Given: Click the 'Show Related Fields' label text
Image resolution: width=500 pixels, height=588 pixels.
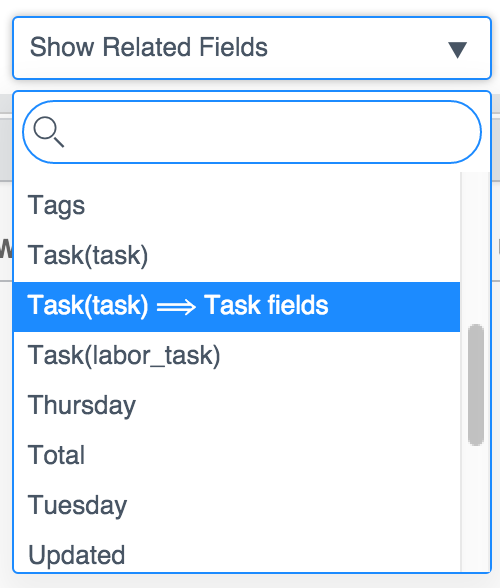Looking at the screenshot, I should click(149, 47).
